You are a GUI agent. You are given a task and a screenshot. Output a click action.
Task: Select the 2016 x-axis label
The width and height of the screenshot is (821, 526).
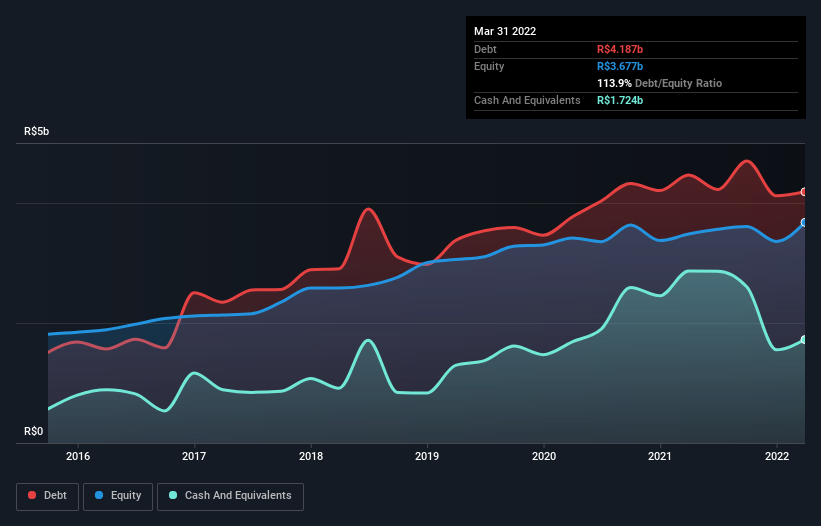78,456
